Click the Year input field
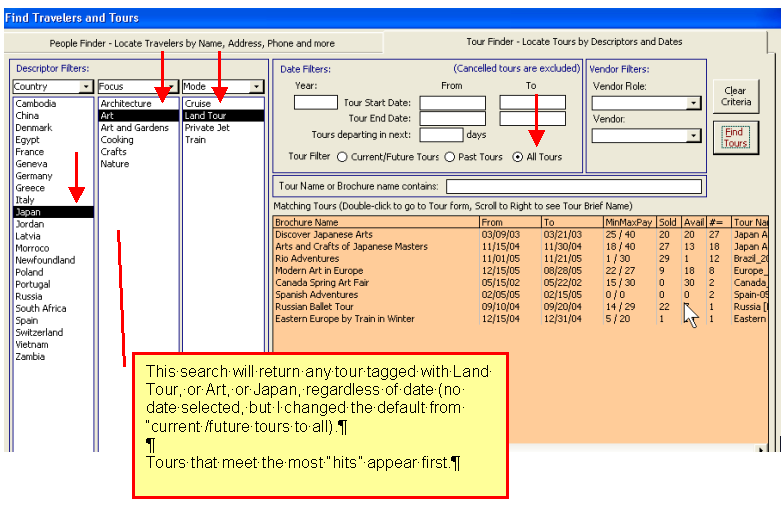Image resolution: width=781 pixels, height=506 pixels. (x=315, y=102)
